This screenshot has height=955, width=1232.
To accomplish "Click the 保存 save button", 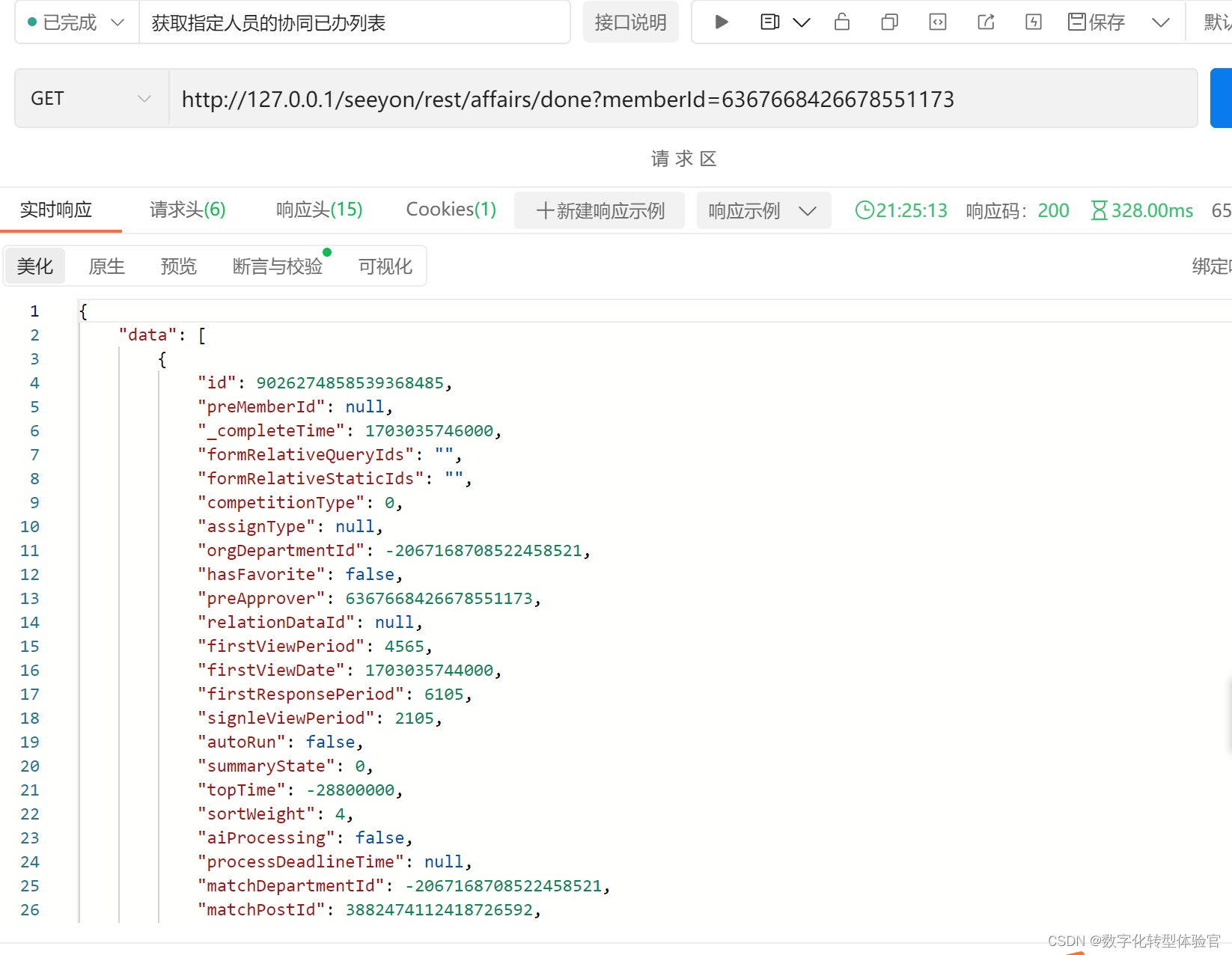I will [x=1097, y=22].
